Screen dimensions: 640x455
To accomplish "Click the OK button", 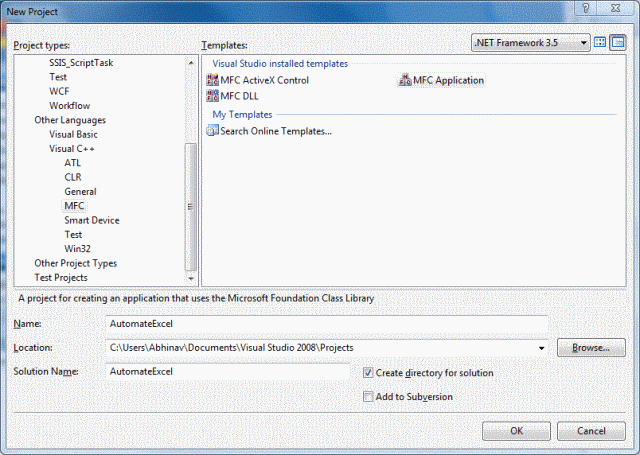I will [x=516, y=431].
